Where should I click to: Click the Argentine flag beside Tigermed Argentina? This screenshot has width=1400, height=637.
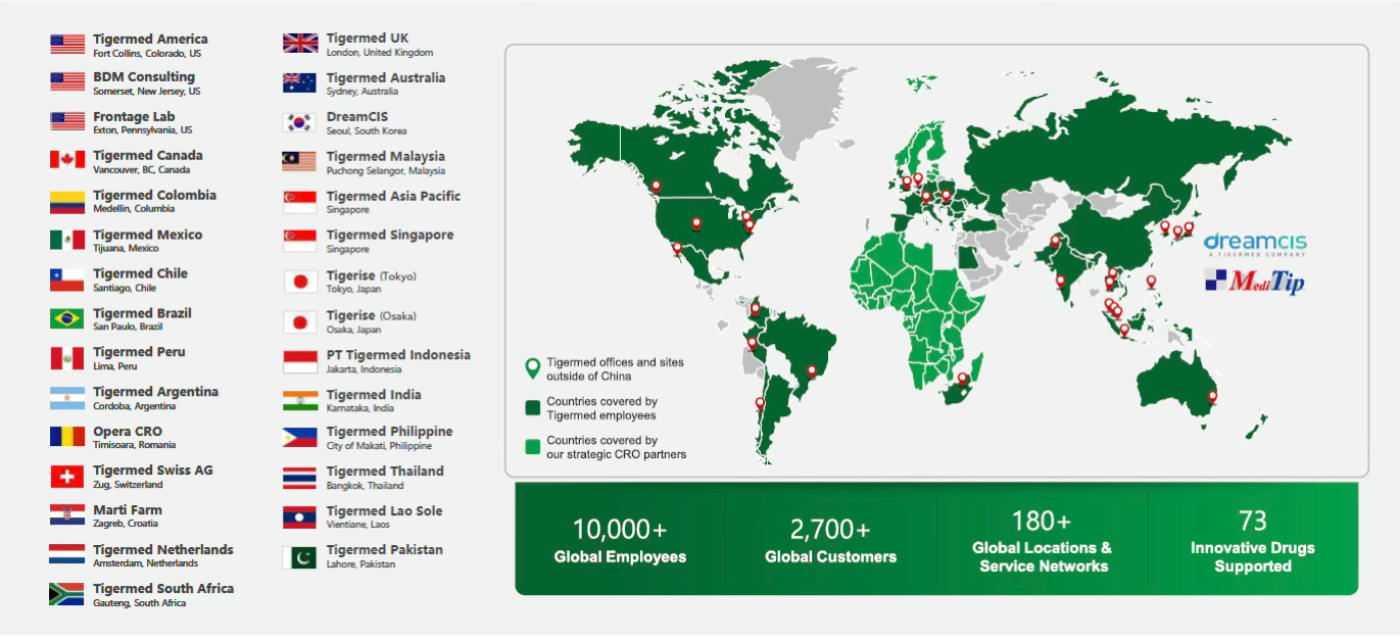click(67, 398)
